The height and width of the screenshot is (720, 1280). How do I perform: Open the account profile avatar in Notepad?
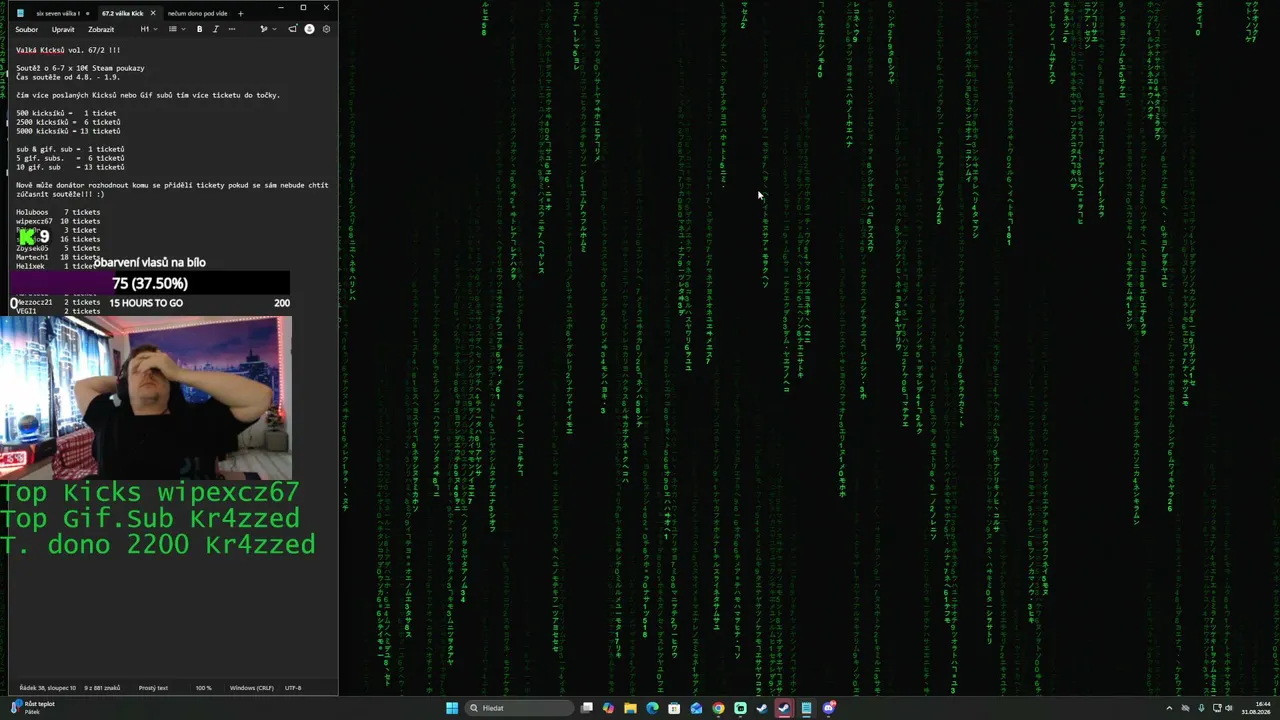309,29
